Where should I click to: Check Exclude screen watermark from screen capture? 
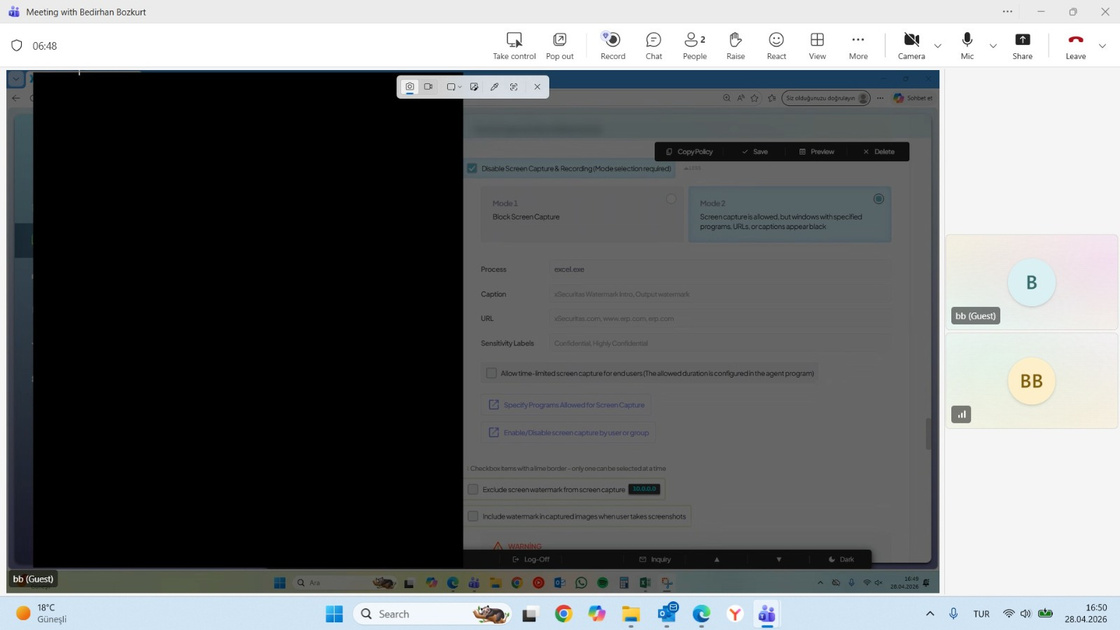[x=473, y=489]
